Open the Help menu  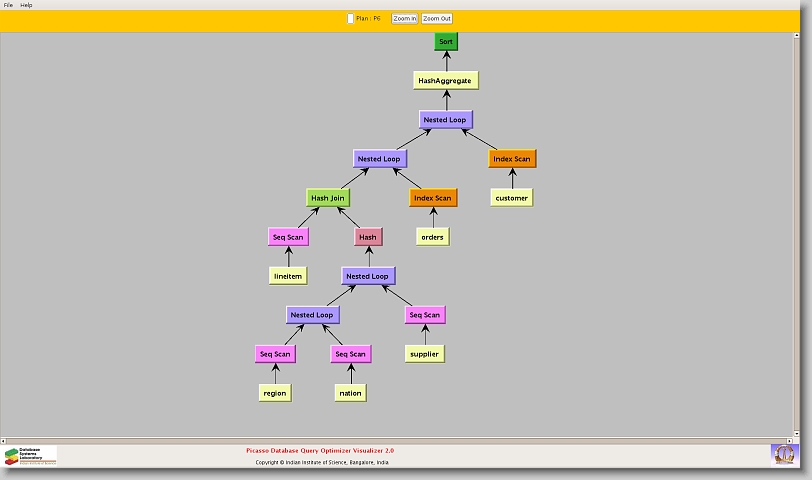[x=26, y=5]
